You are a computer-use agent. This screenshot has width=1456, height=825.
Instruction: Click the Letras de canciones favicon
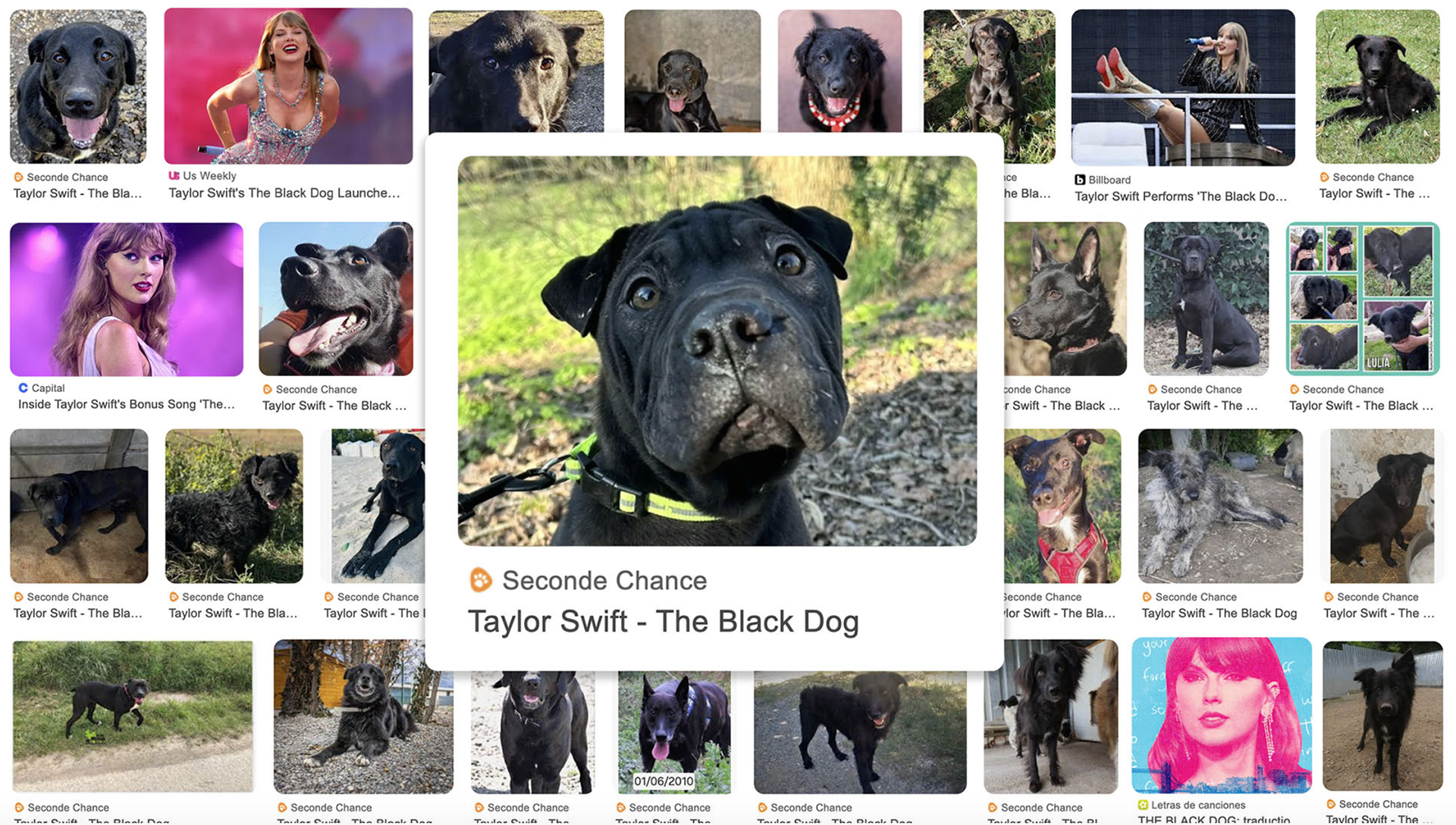tap(1143, 805)
